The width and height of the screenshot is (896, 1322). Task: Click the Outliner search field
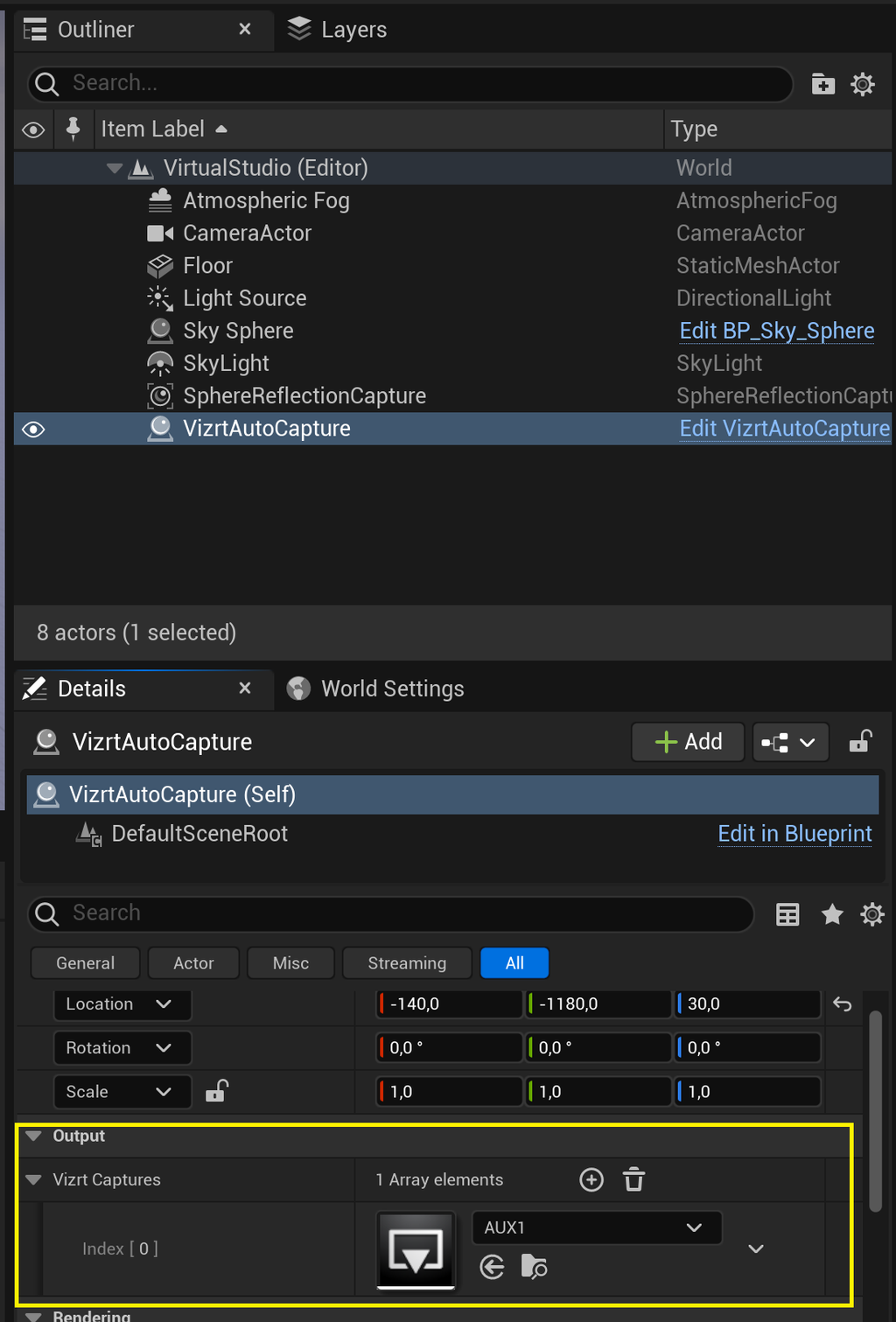411,83
